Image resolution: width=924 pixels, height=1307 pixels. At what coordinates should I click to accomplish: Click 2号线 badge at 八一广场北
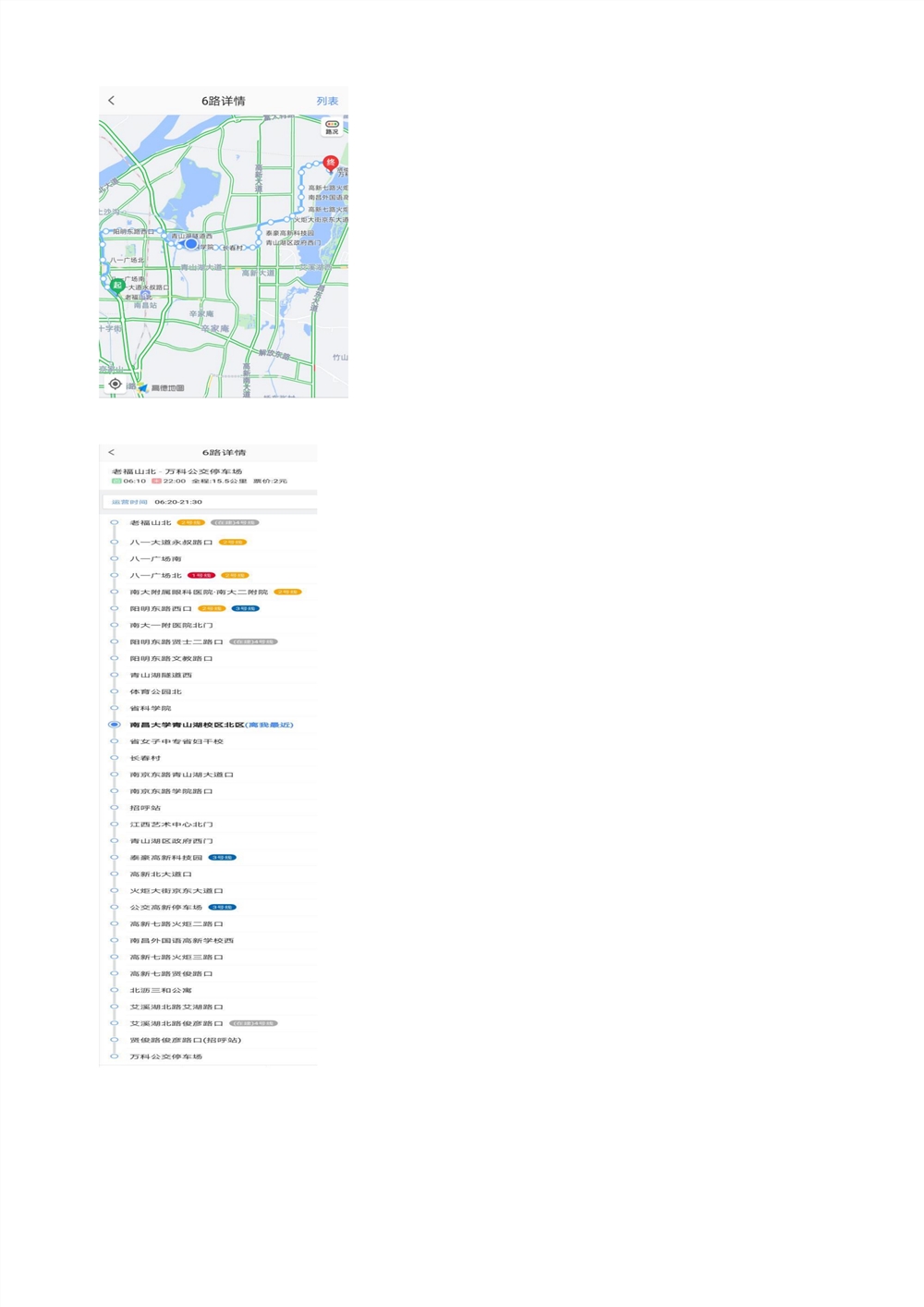point(235,575)
